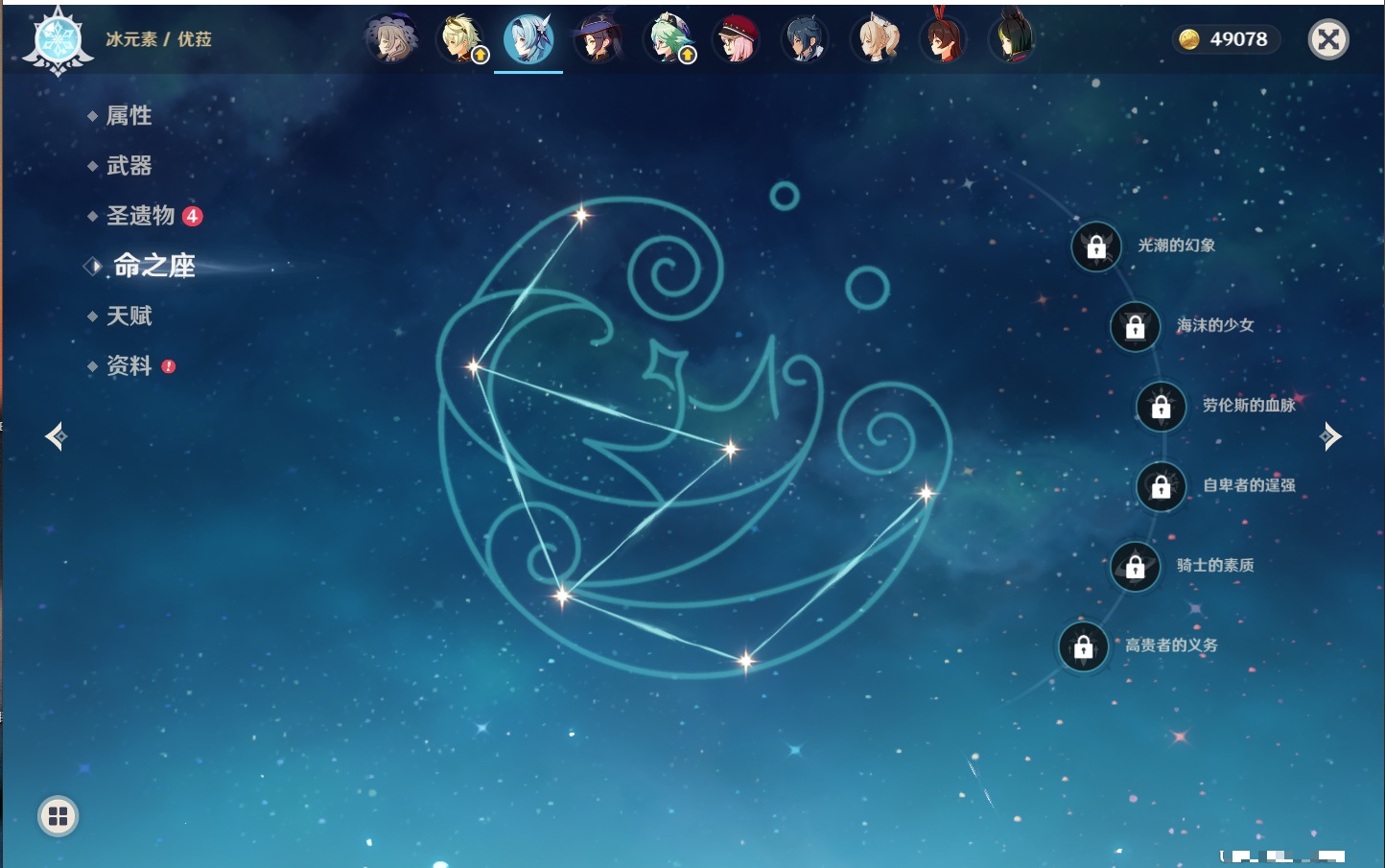Image resolution: width=1385 pixels, height=868 pixels.
Task: Switch to green-haired Sucrose avatar
Action: [668, 39]
